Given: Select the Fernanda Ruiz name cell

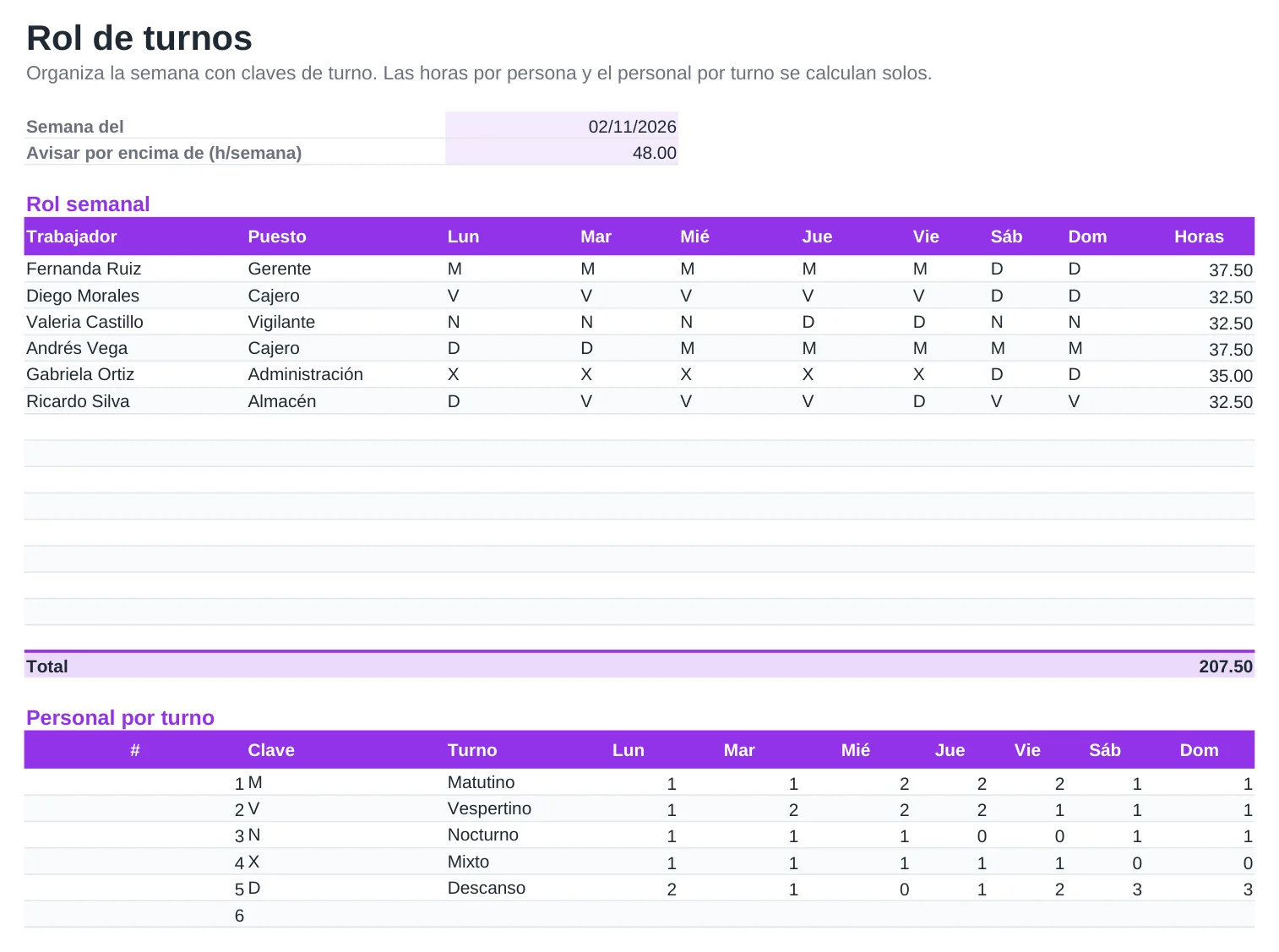Looking at the screenshot, I should coord(84,269).
